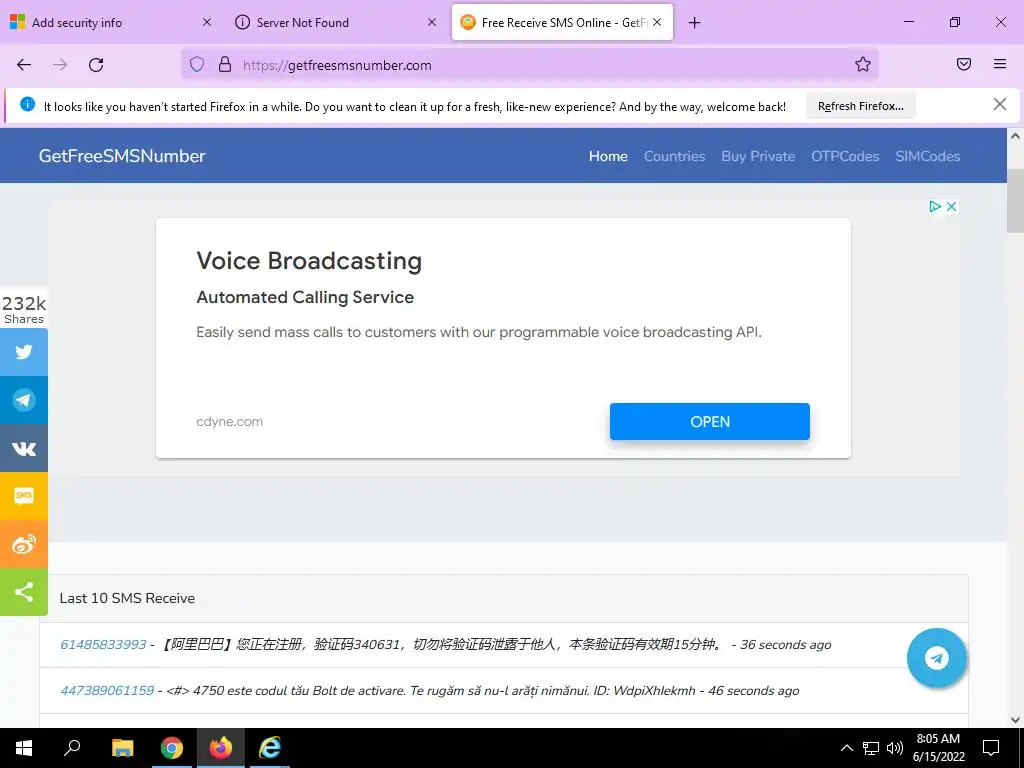Close the ad with the X icon
The image size is (1024, 768).
click(x=952, y=206)
